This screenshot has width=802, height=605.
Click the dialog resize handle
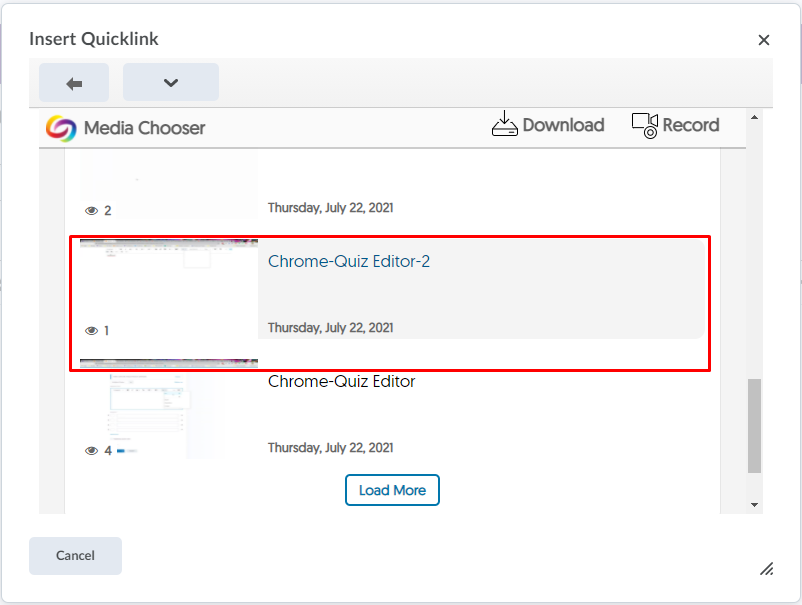pos(766,569)
